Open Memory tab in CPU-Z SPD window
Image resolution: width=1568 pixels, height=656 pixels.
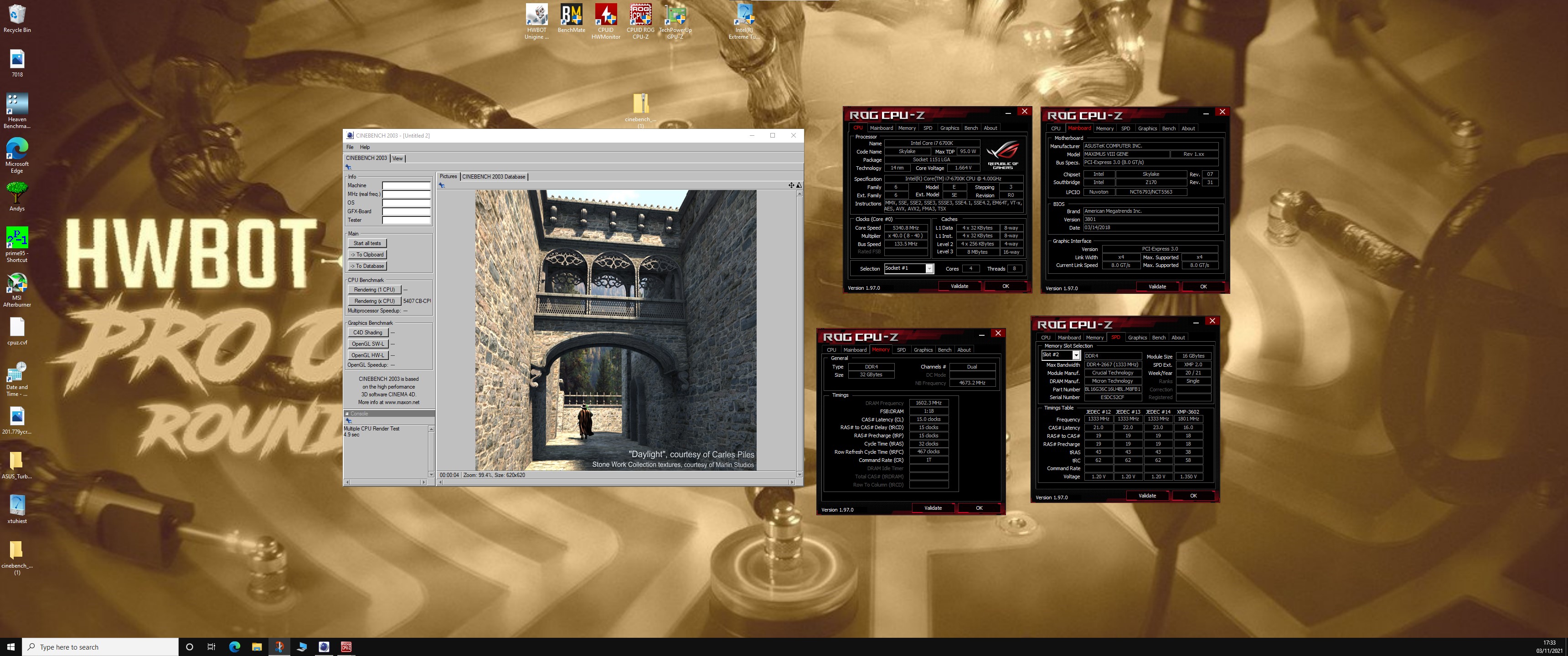point(1094,338)
